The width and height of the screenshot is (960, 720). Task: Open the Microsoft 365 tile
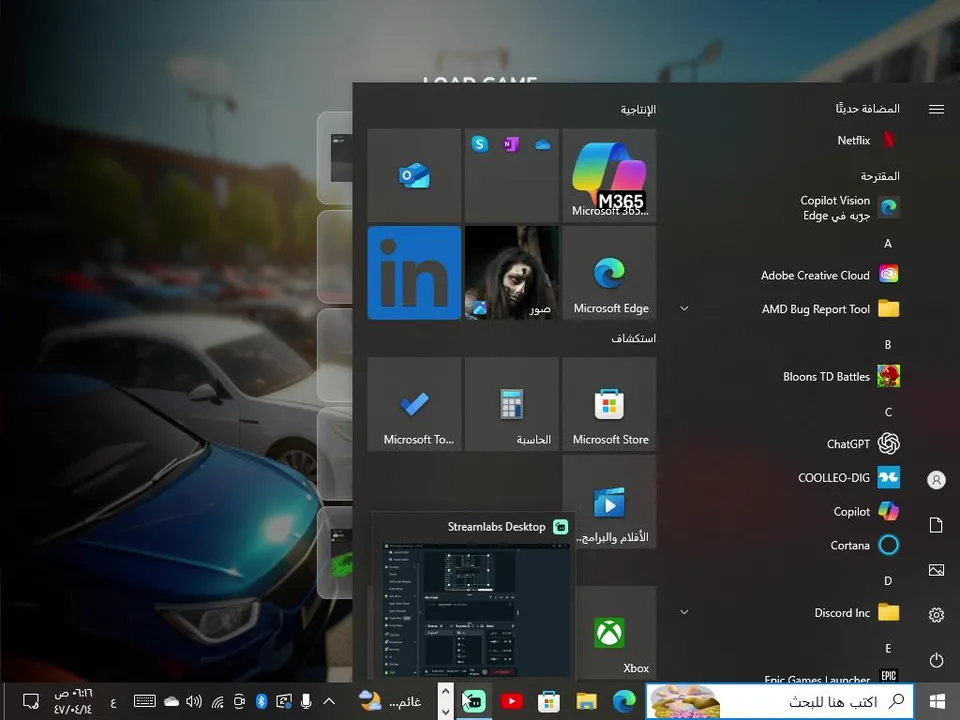point(609,175)
